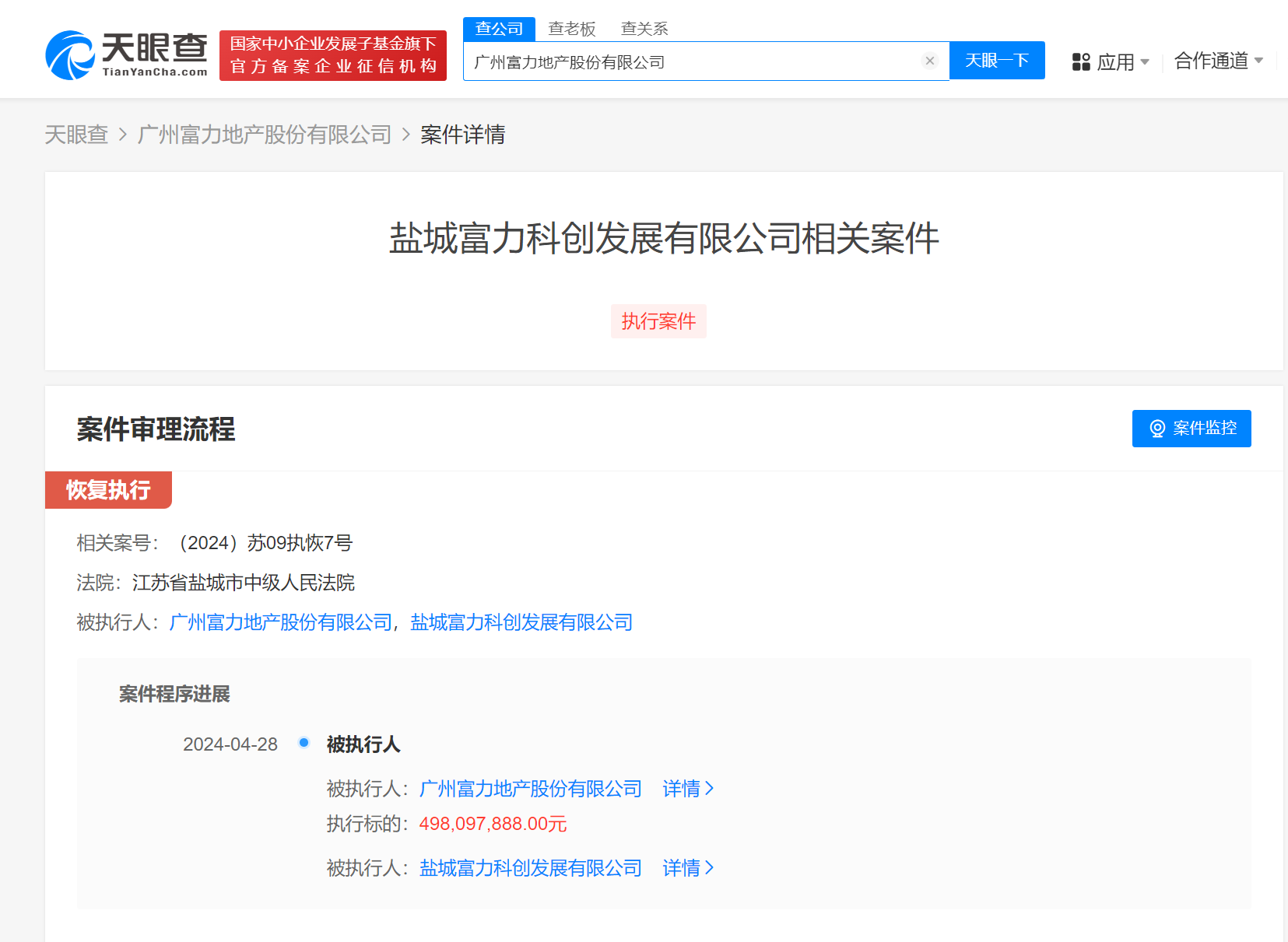This screenshot has width=1288, height=942.
Task: Click the 天眼查 breadcrumb link
Action: 76,135
